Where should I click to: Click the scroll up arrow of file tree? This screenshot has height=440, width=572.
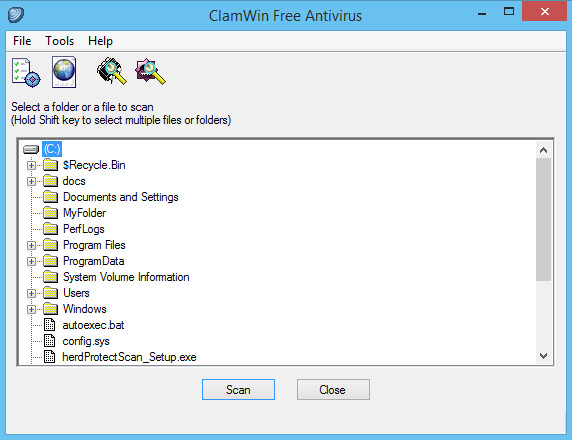(x=544, y=150)
